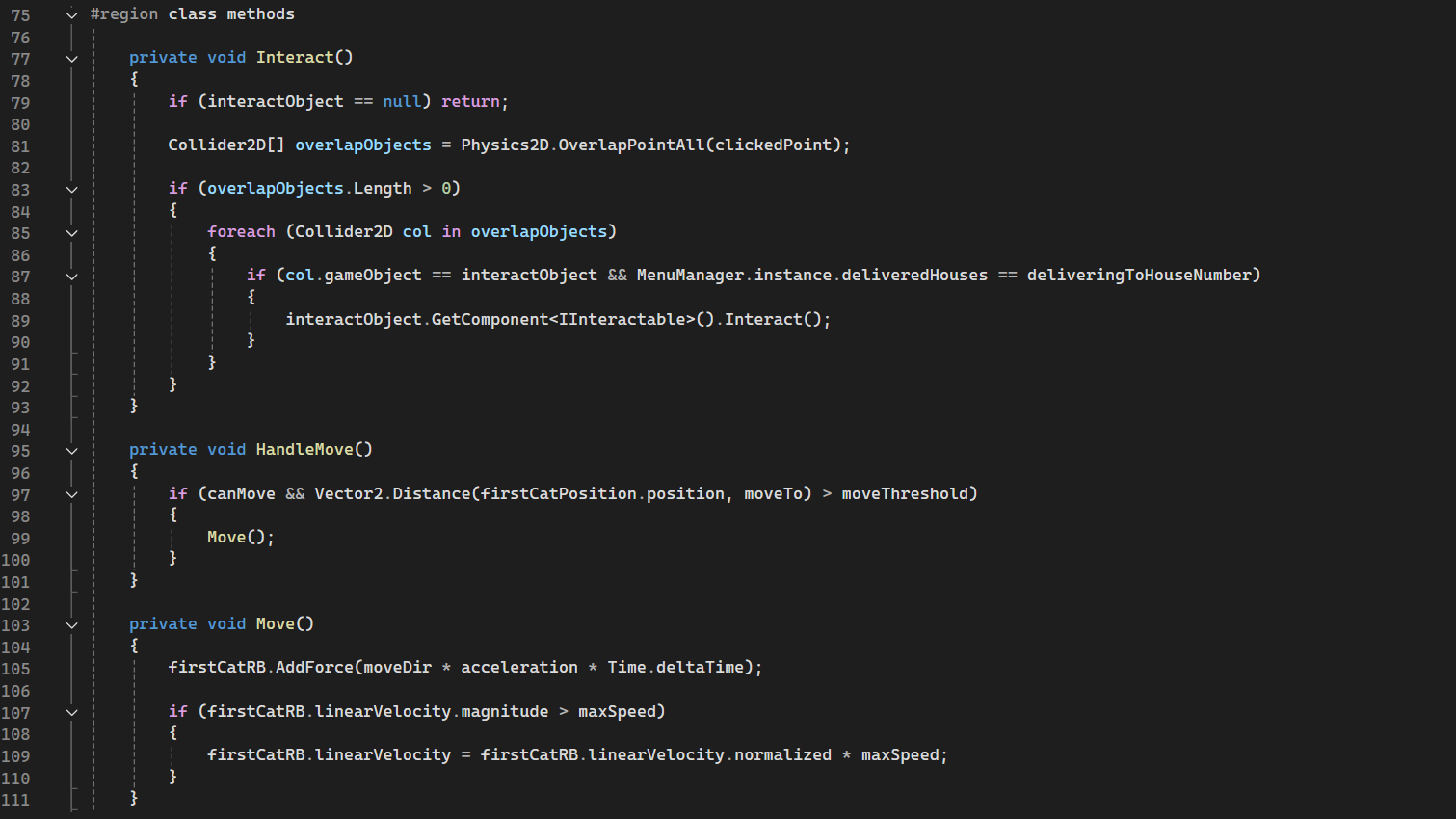The height and width of the screenshot is (819, 1456).
Task: Collapse the foreach Collider2D loop fold
Action: (x=71, y=233)
